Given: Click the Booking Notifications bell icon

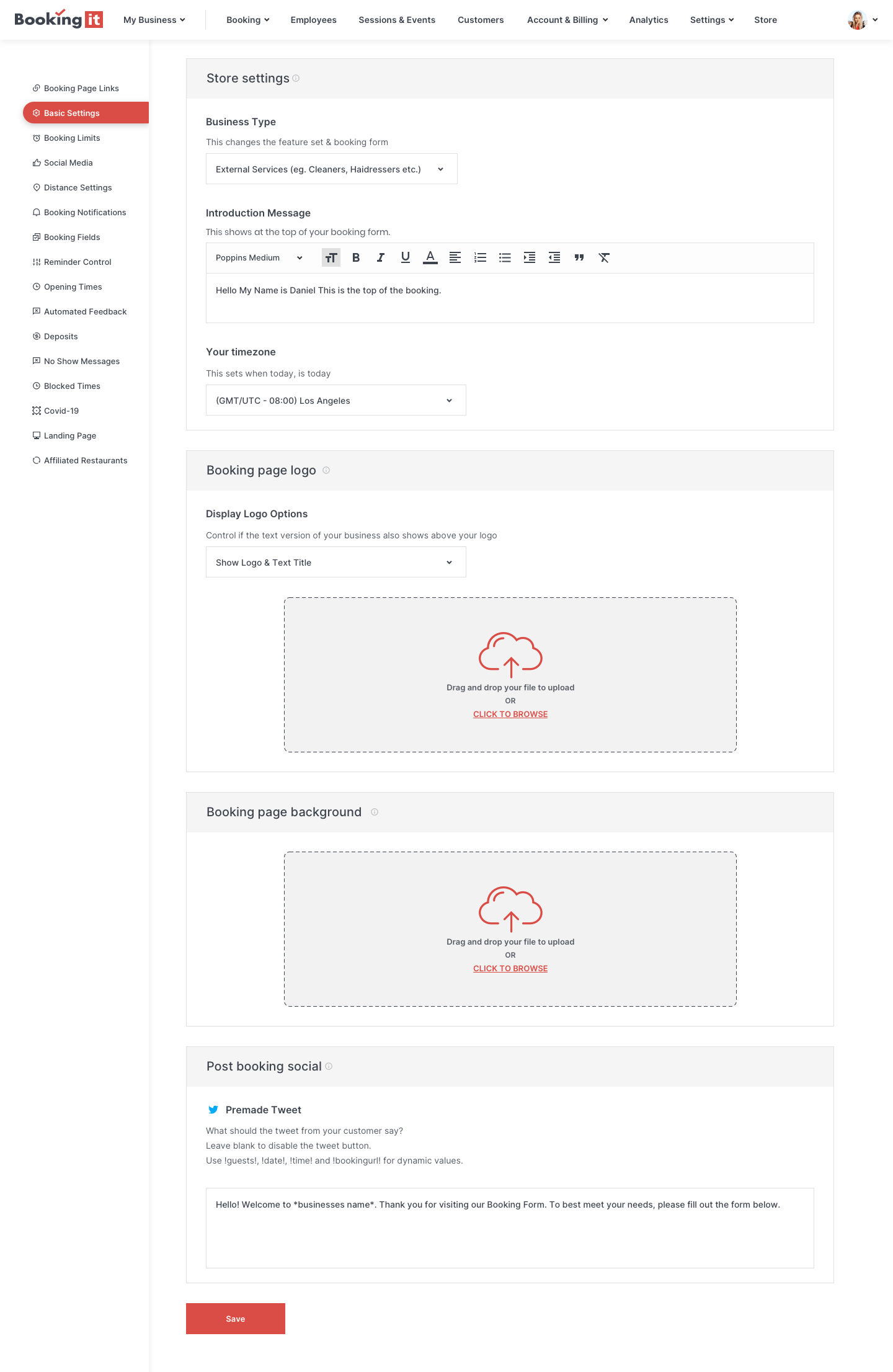Looking at the screenshot, I should (37, 212).
